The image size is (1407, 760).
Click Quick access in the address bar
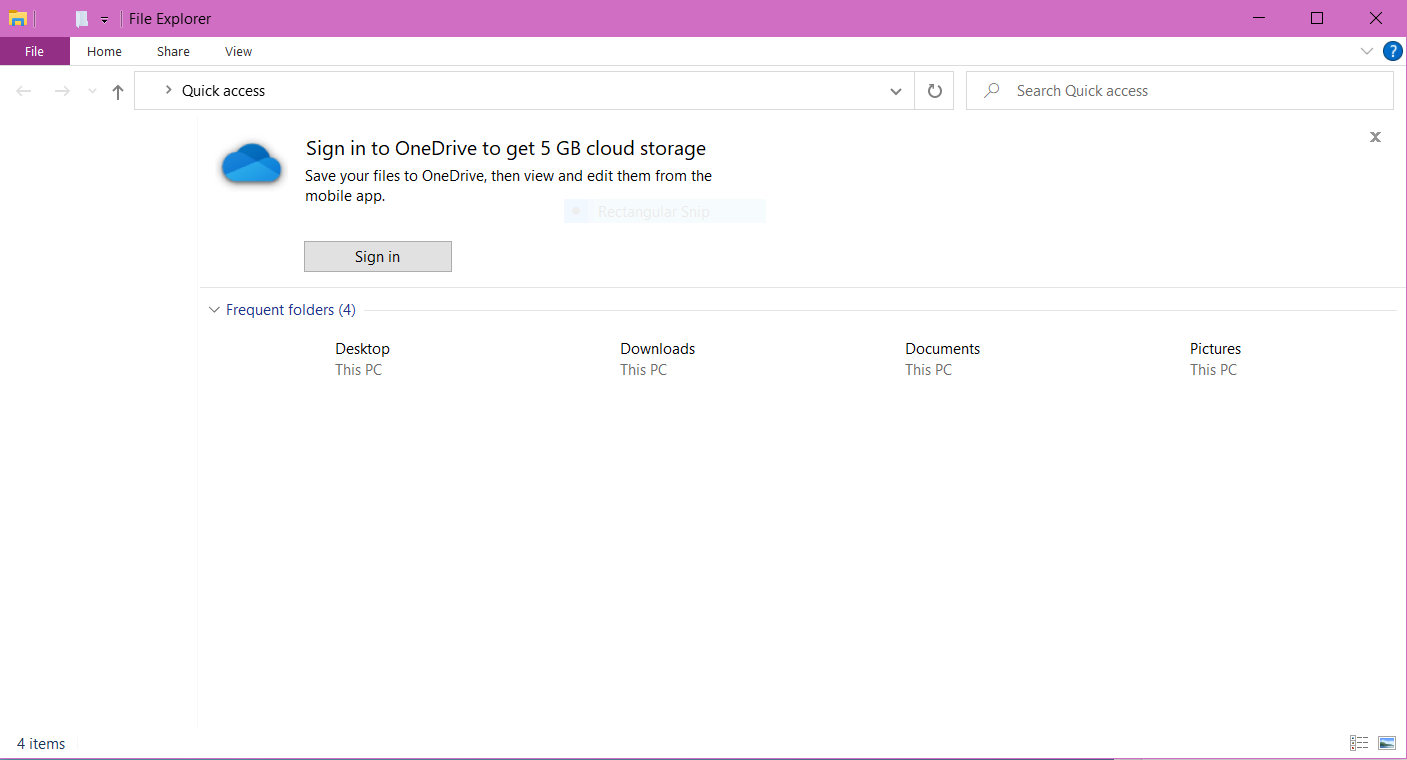[223, 91]
